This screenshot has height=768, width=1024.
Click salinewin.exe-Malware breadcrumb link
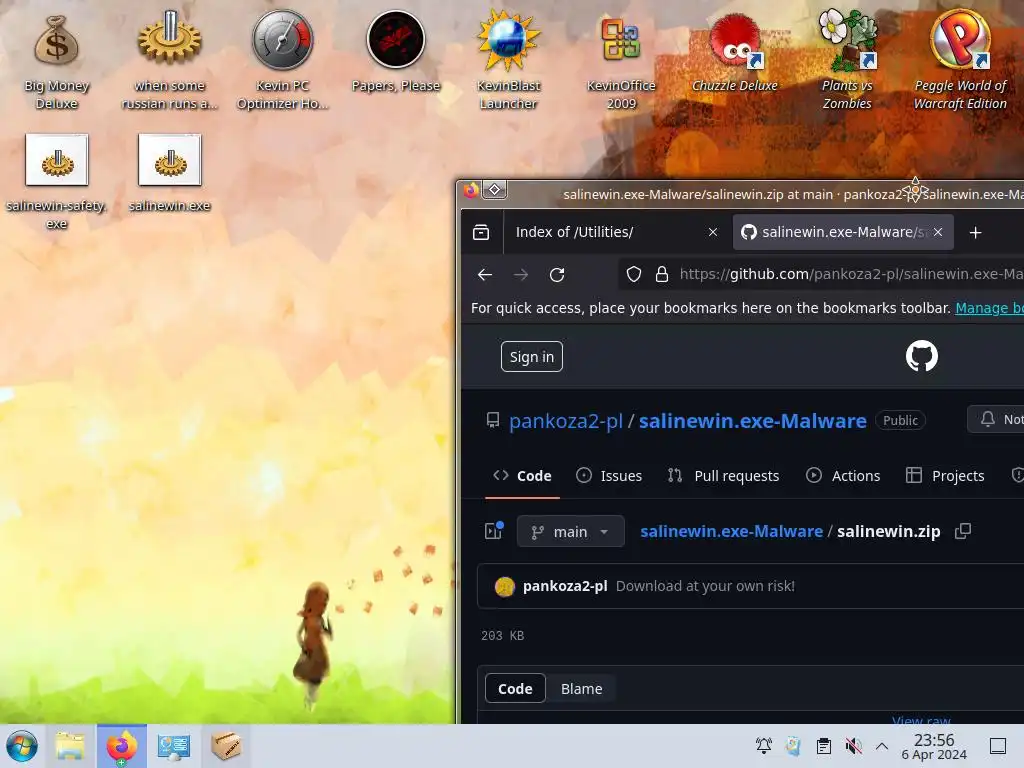731,532
